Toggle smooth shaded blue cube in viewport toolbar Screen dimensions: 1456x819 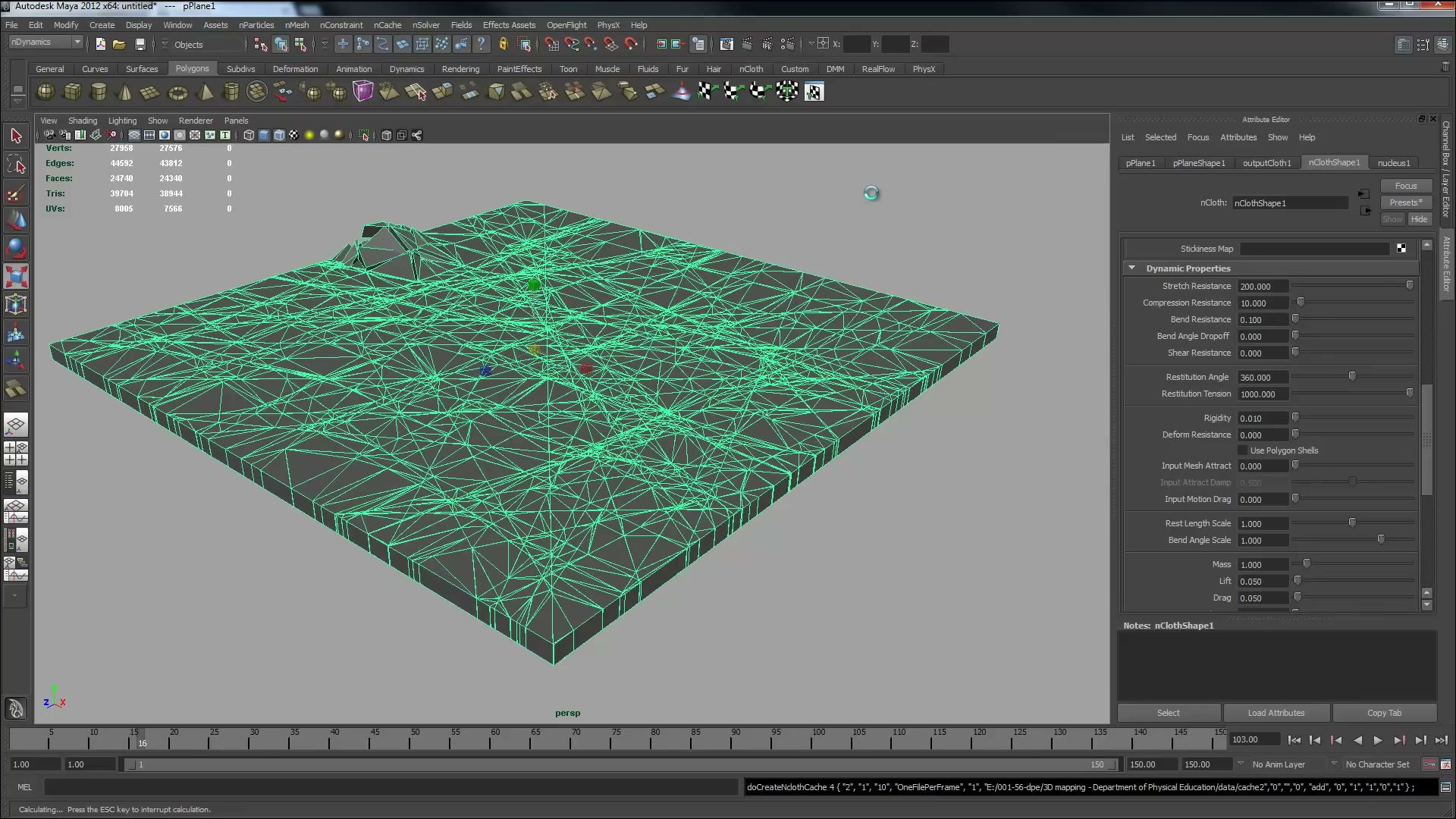264,135
